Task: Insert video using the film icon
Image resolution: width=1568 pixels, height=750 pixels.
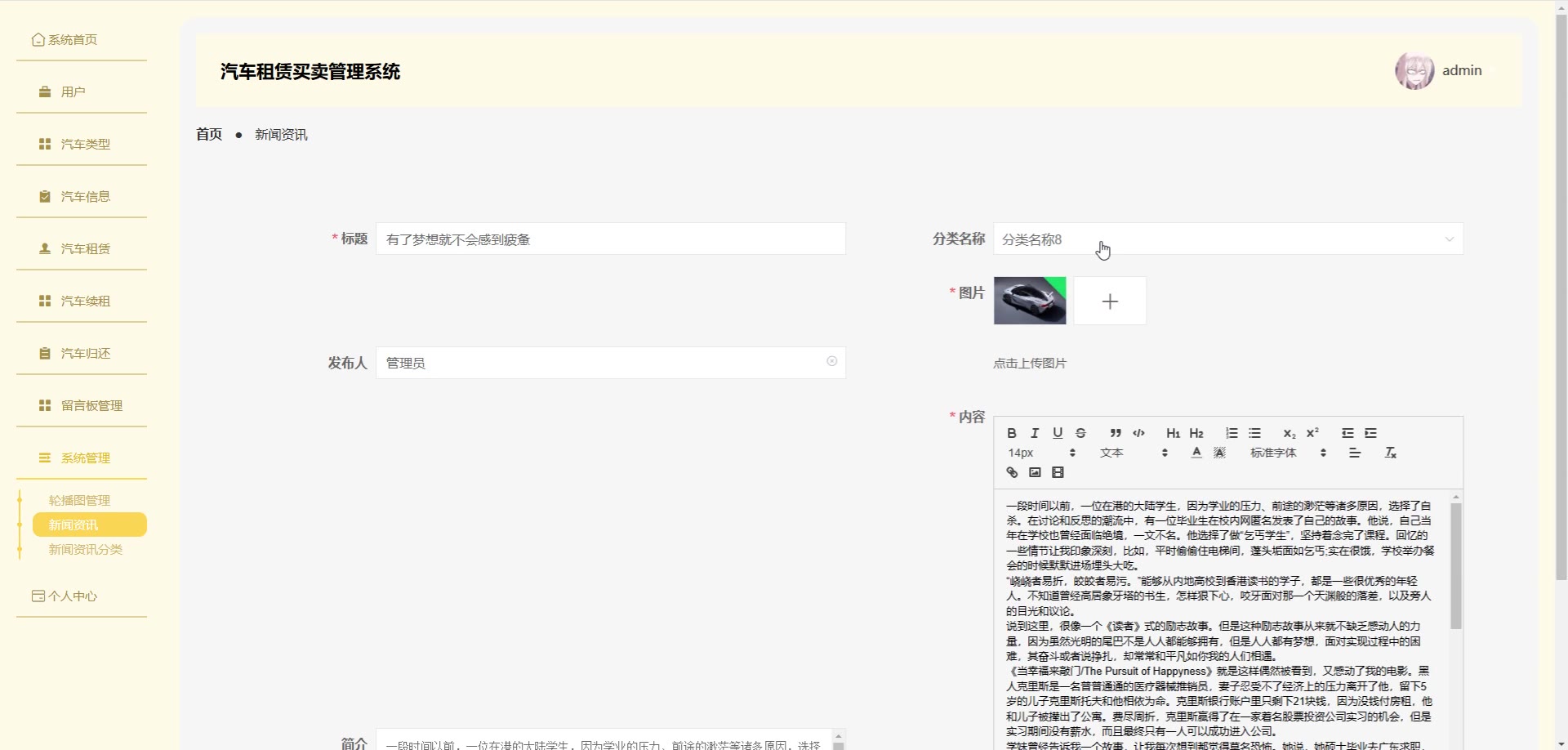Action: tap(1058, 472)
